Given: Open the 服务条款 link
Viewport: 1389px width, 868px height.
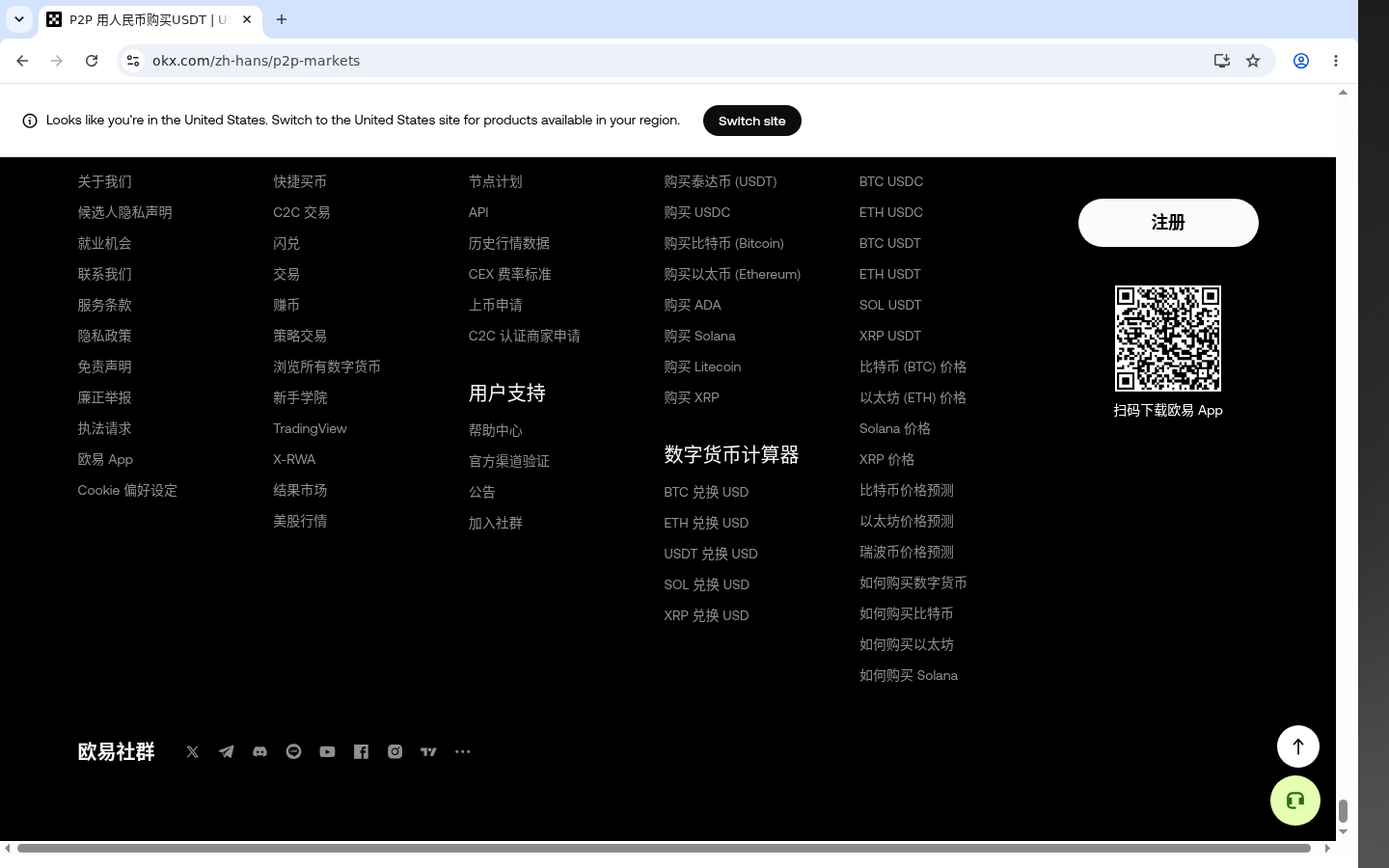Looking at the screenshot, I should 105,305.
